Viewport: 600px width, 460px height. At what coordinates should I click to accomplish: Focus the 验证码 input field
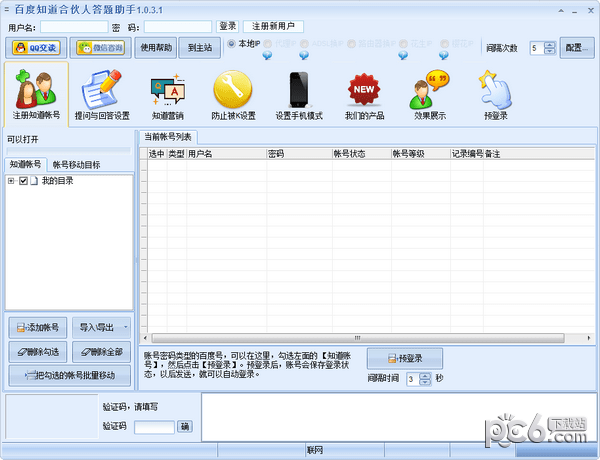click(x=154, y=427)
